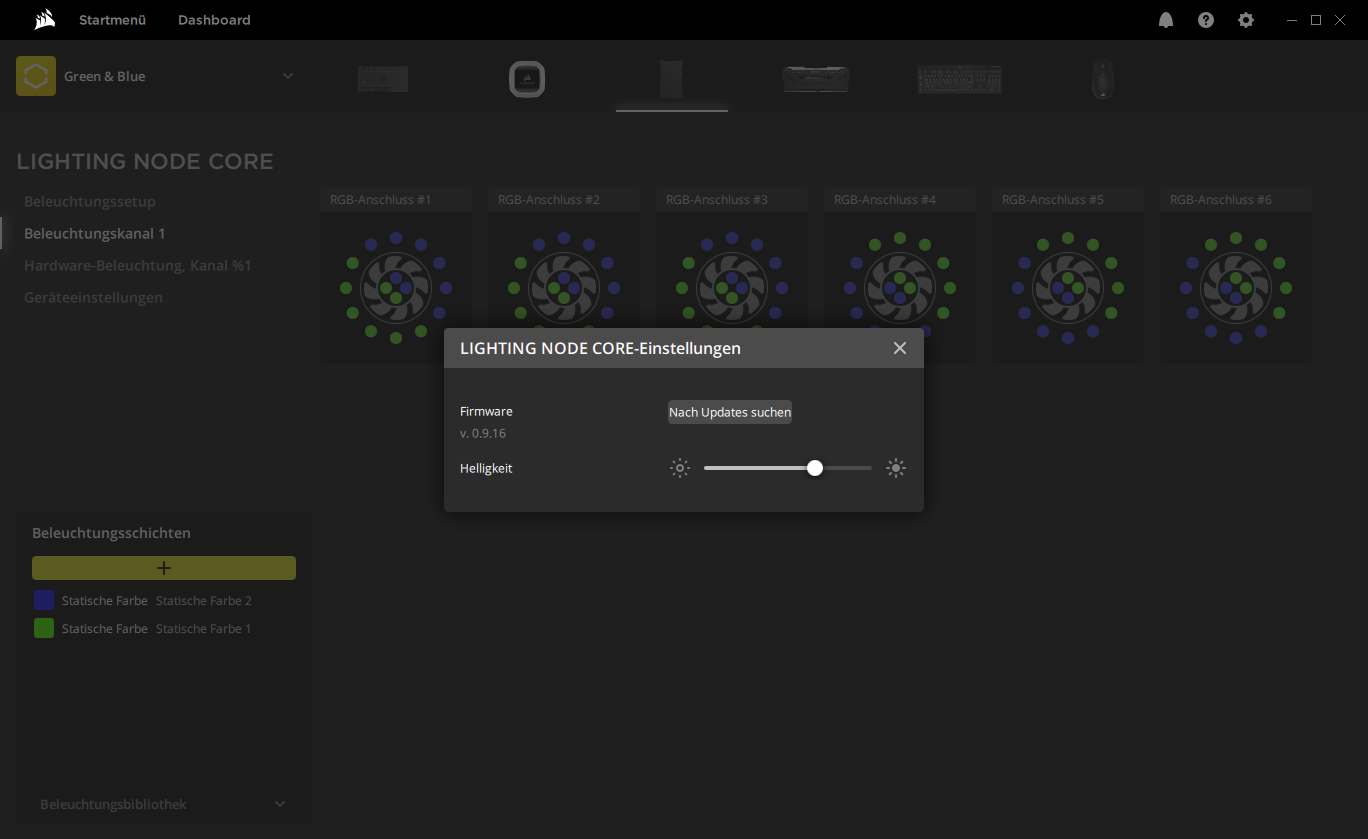Select the graphics card device icon
The width and height of the screenshot is (1368, 839).
[x=816, y=79]
